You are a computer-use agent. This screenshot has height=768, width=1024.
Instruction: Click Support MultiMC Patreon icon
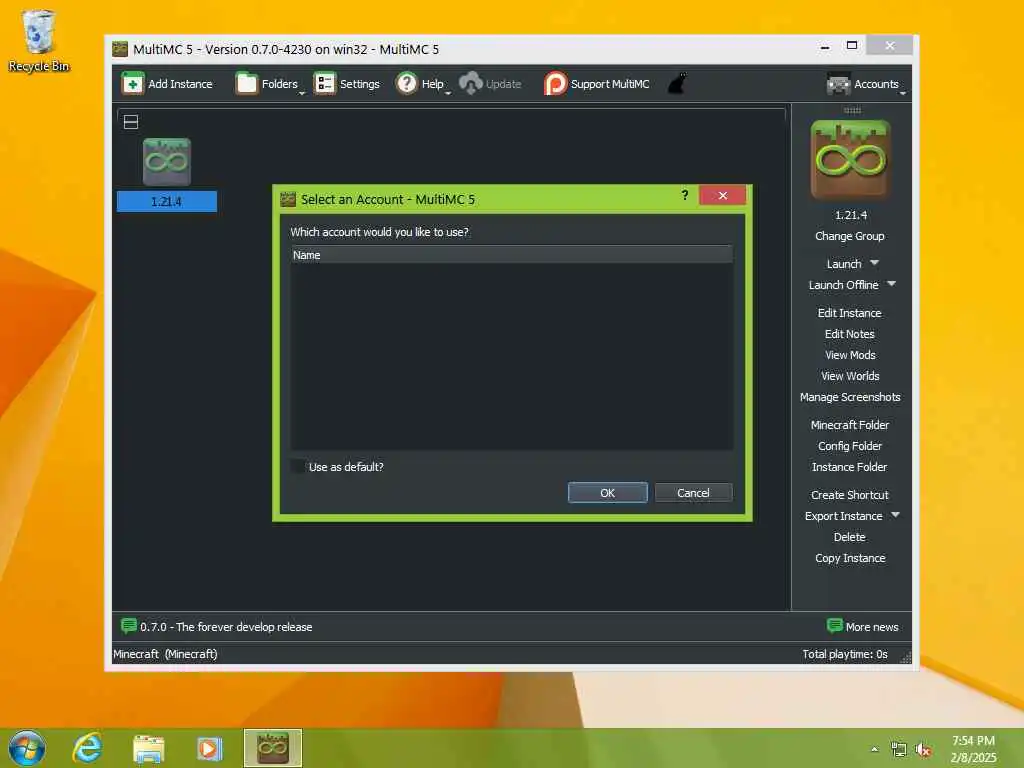coord(555,84)
